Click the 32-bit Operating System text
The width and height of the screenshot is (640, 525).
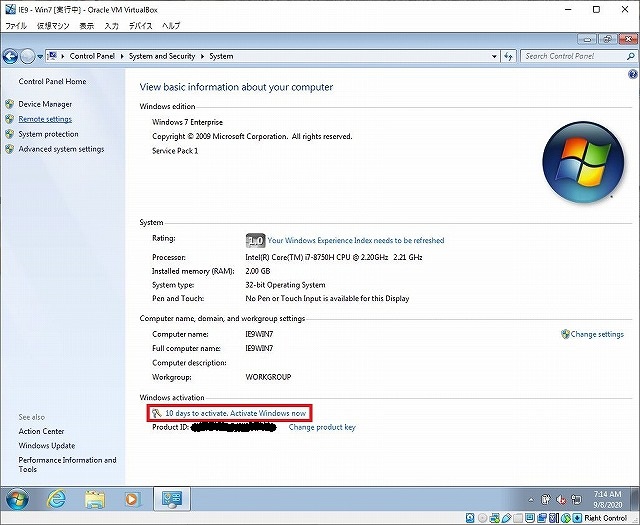[285, 285]
